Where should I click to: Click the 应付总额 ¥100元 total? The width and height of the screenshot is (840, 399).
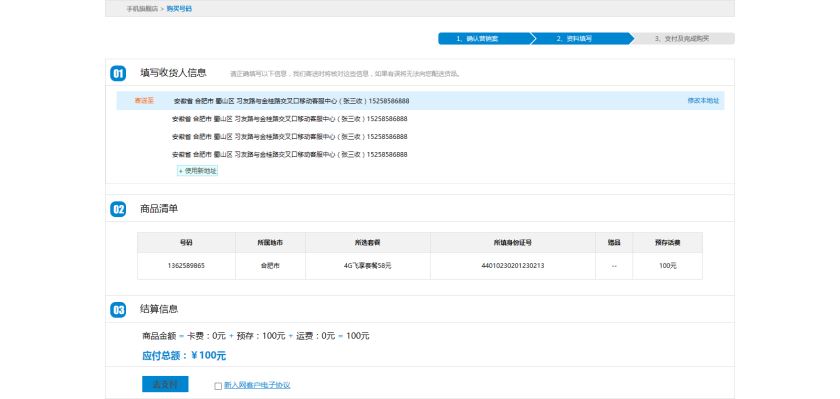pos(184,356)
